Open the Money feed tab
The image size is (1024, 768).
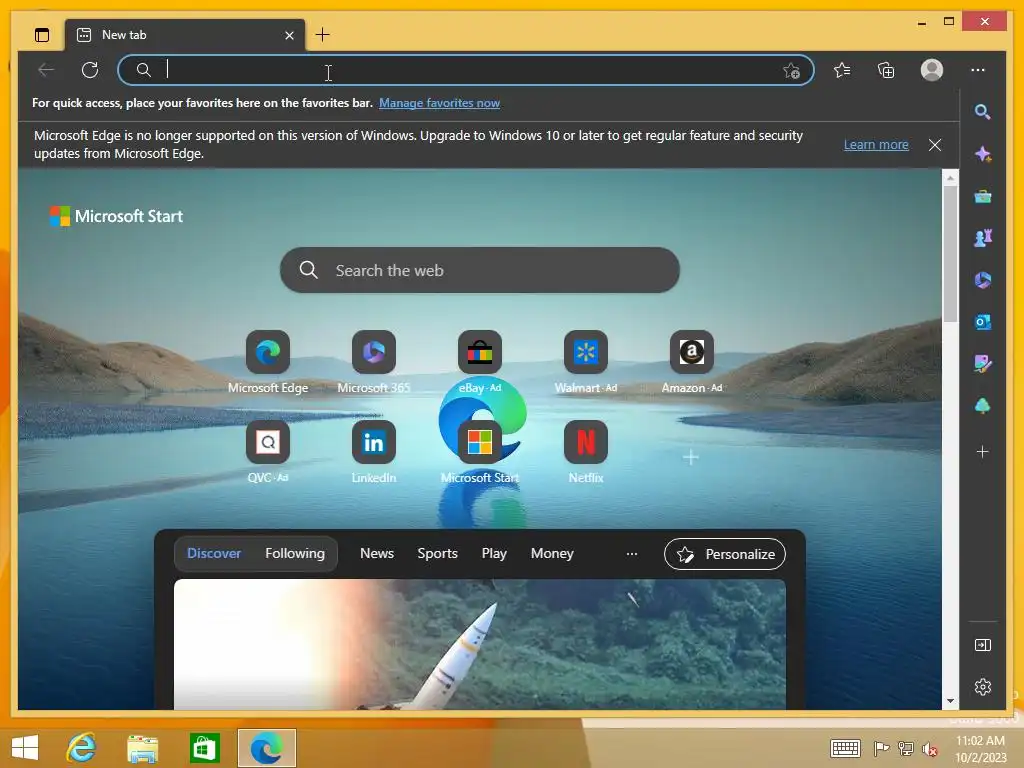(552, 554)
